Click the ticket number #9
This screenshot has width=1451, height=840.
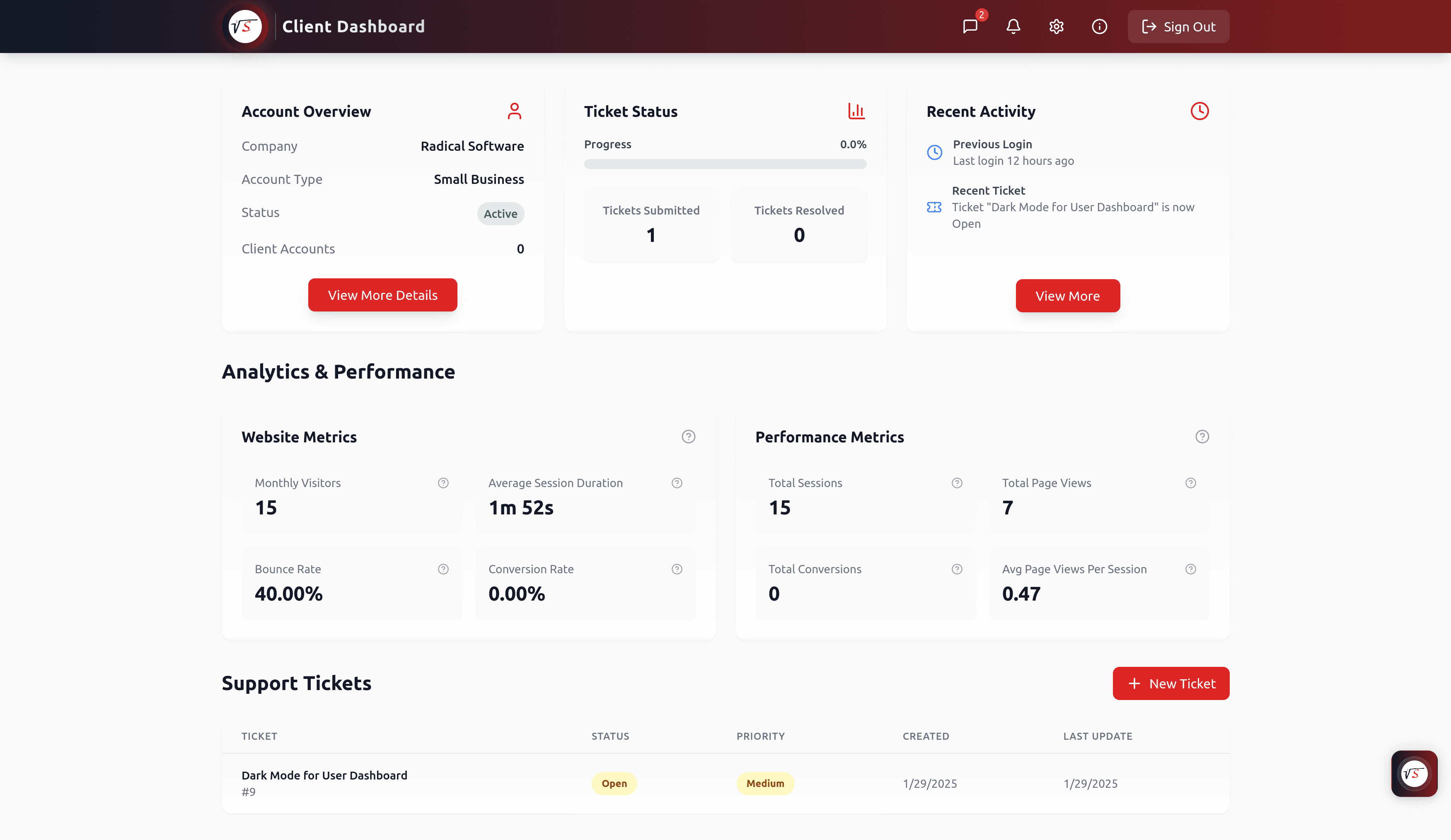tap(248, 792)
